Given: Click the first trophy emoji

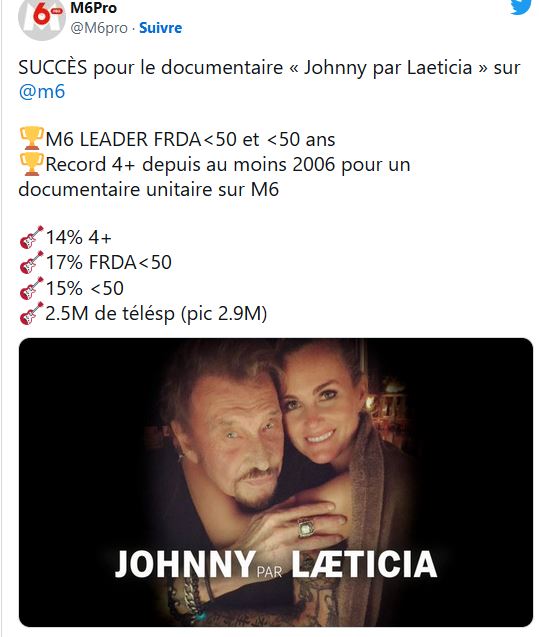Looking at the screenshot, I should [32, 139].
